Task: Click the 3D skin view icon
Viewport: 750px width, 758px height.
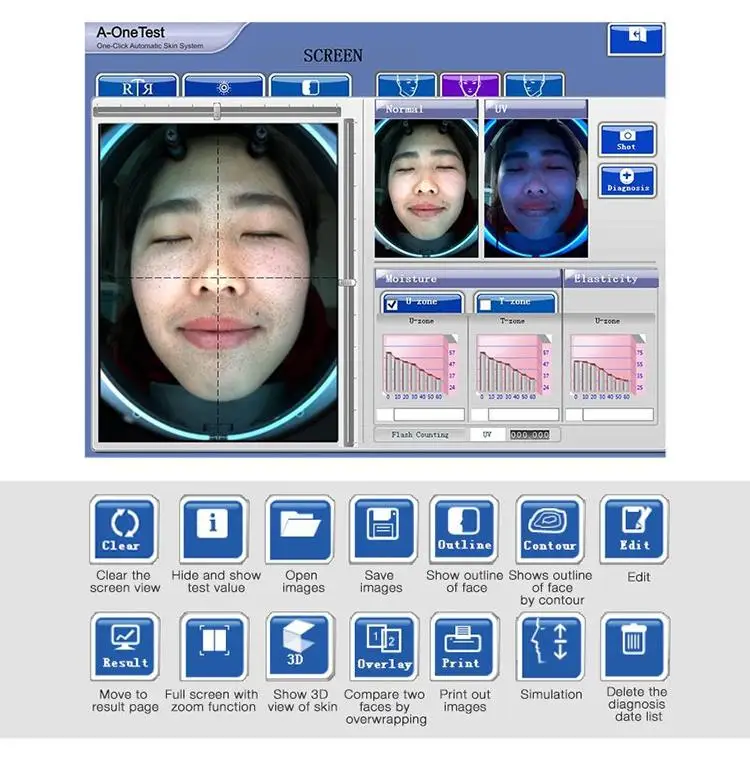Action: (x=300, y=647)
